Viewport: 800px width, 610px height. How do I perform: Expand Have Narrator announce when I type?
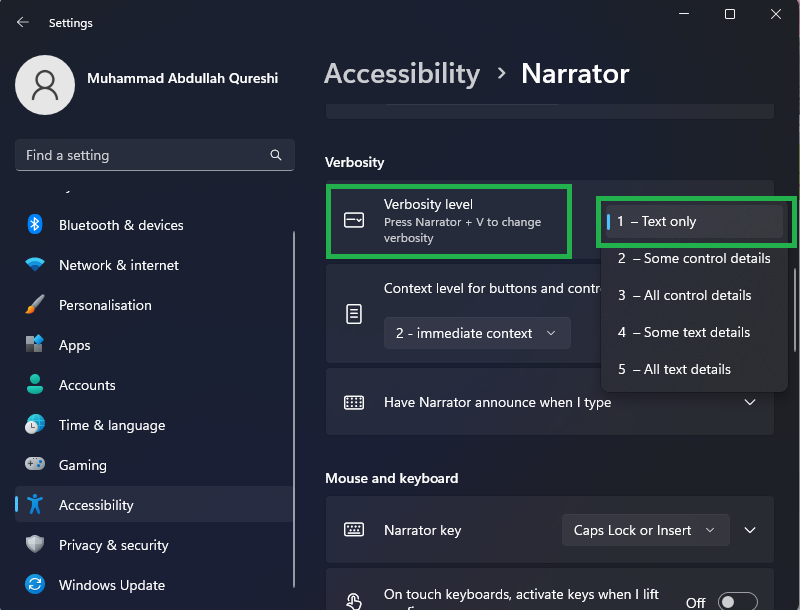(750, 402)
